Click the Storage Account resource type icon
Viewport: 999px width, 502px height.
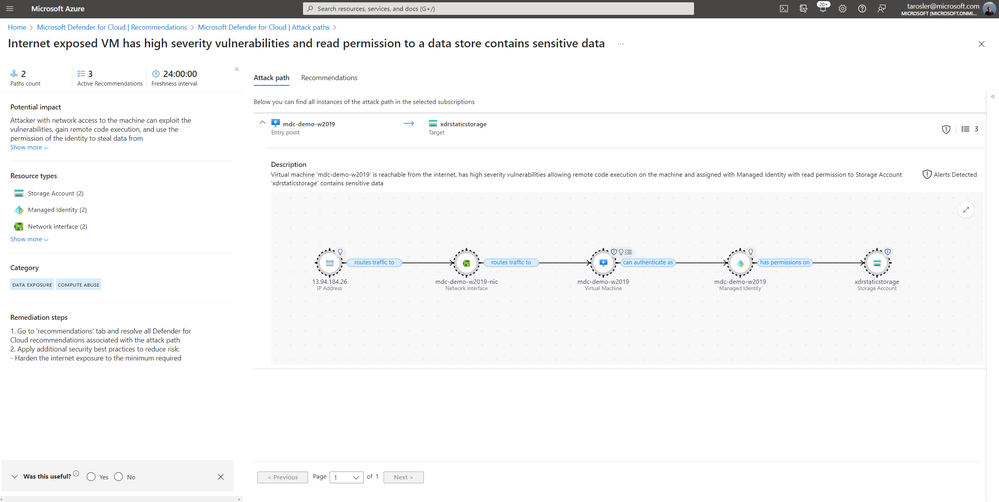click(18, 193)
